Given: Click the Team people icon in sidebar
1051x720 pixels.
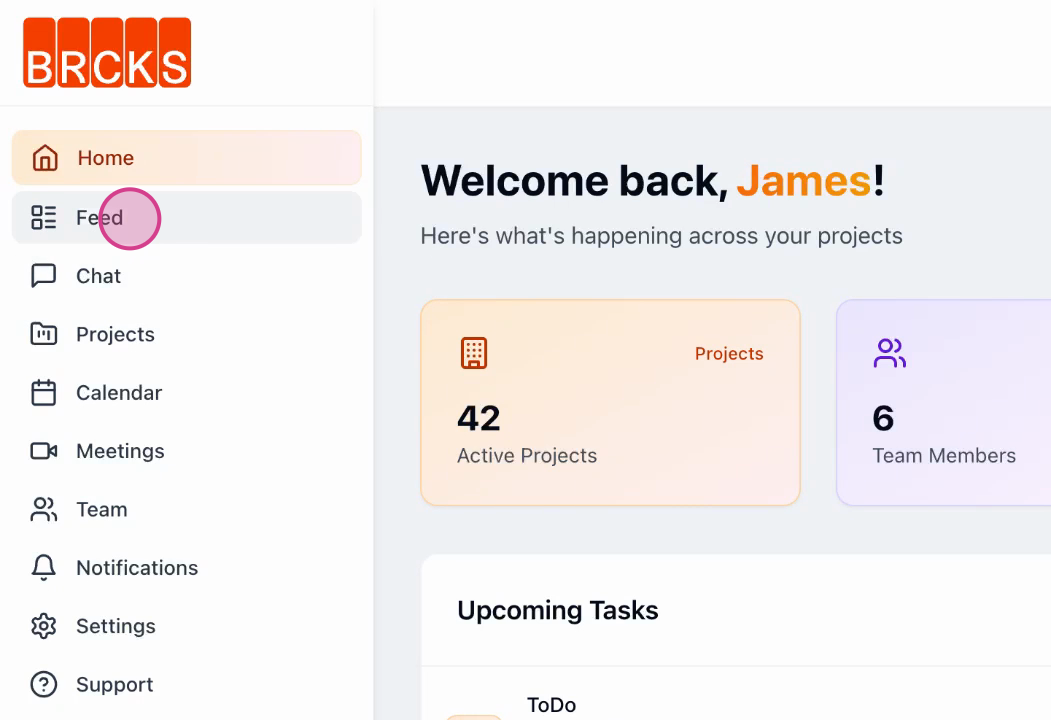Looking at the screenshot, I should click(44, 509).
